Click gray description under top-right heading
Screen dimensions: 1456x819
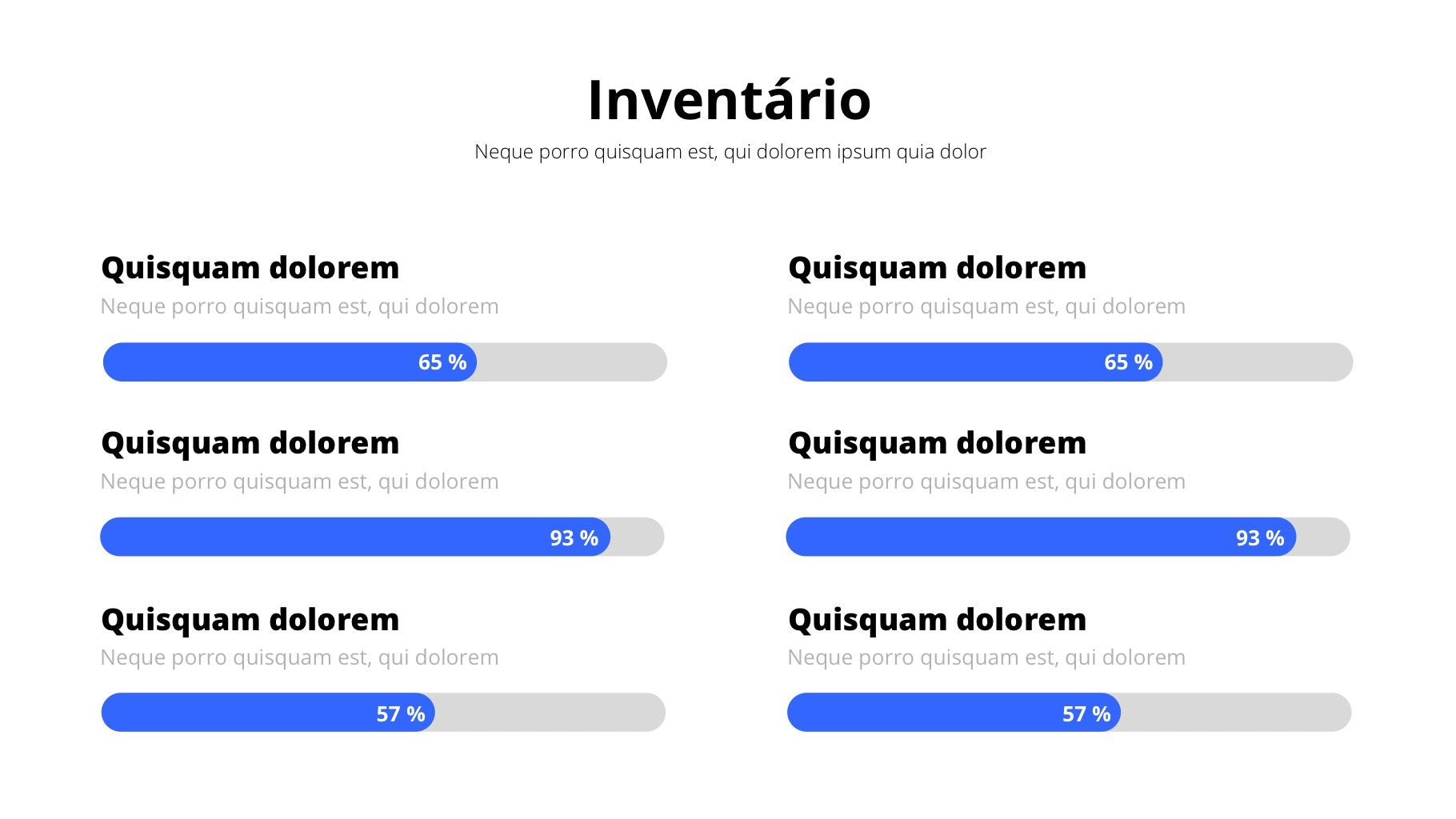pos(986,306)
